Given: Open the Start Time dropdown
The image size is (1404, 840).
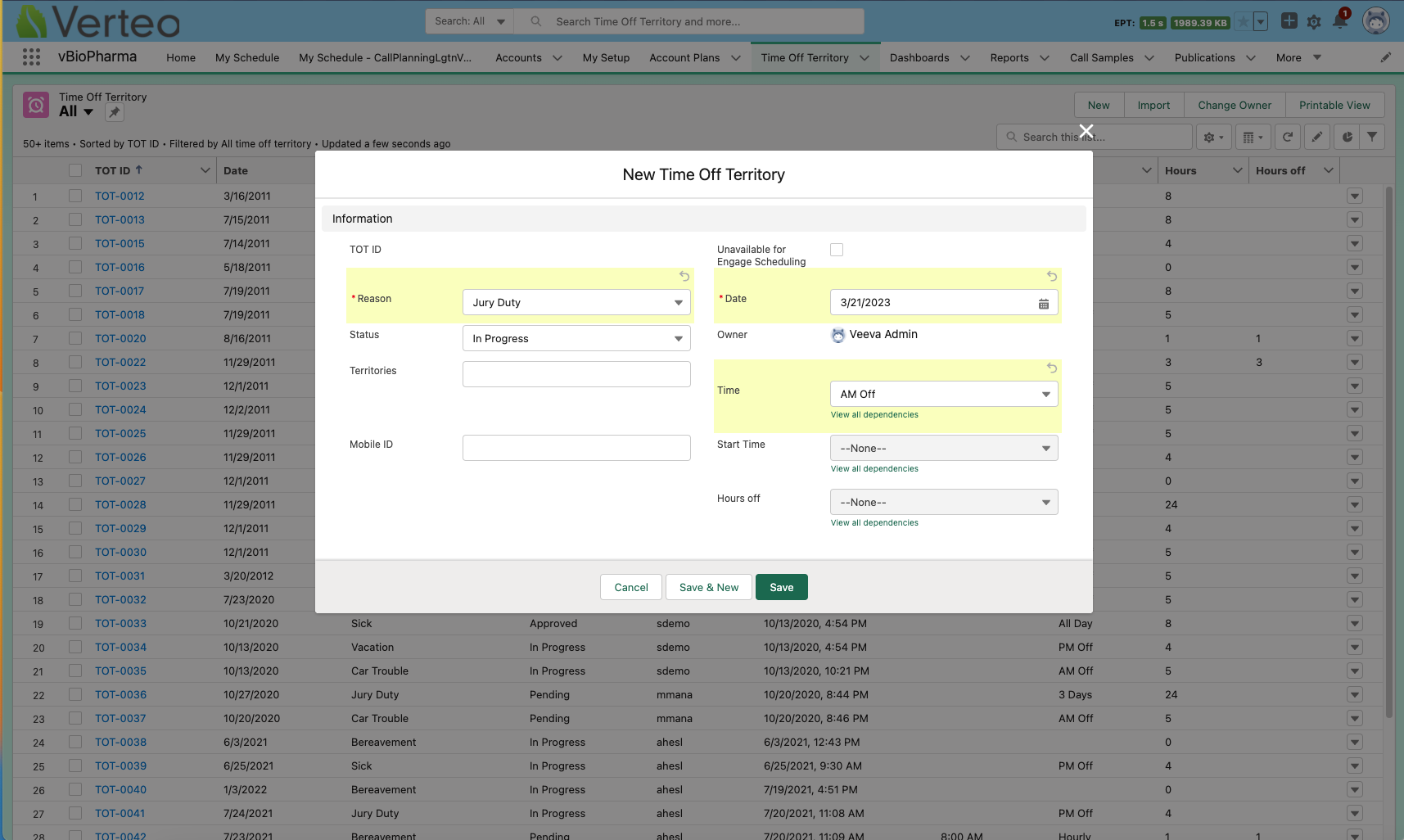Looking at the screenshot, I should click(x=943, y=448).
